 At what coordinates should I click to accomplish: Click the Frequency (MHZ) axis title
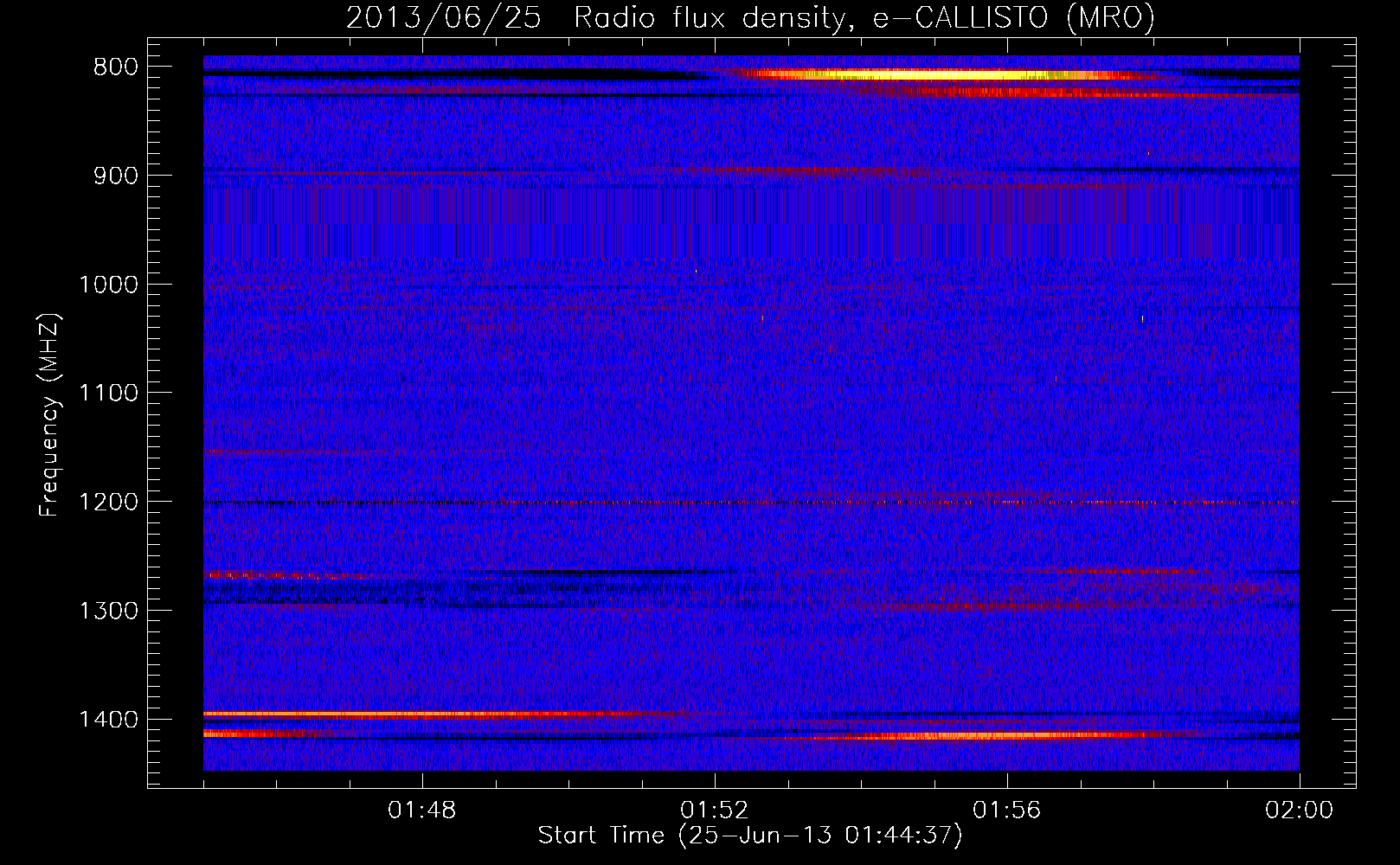[49, 415]
